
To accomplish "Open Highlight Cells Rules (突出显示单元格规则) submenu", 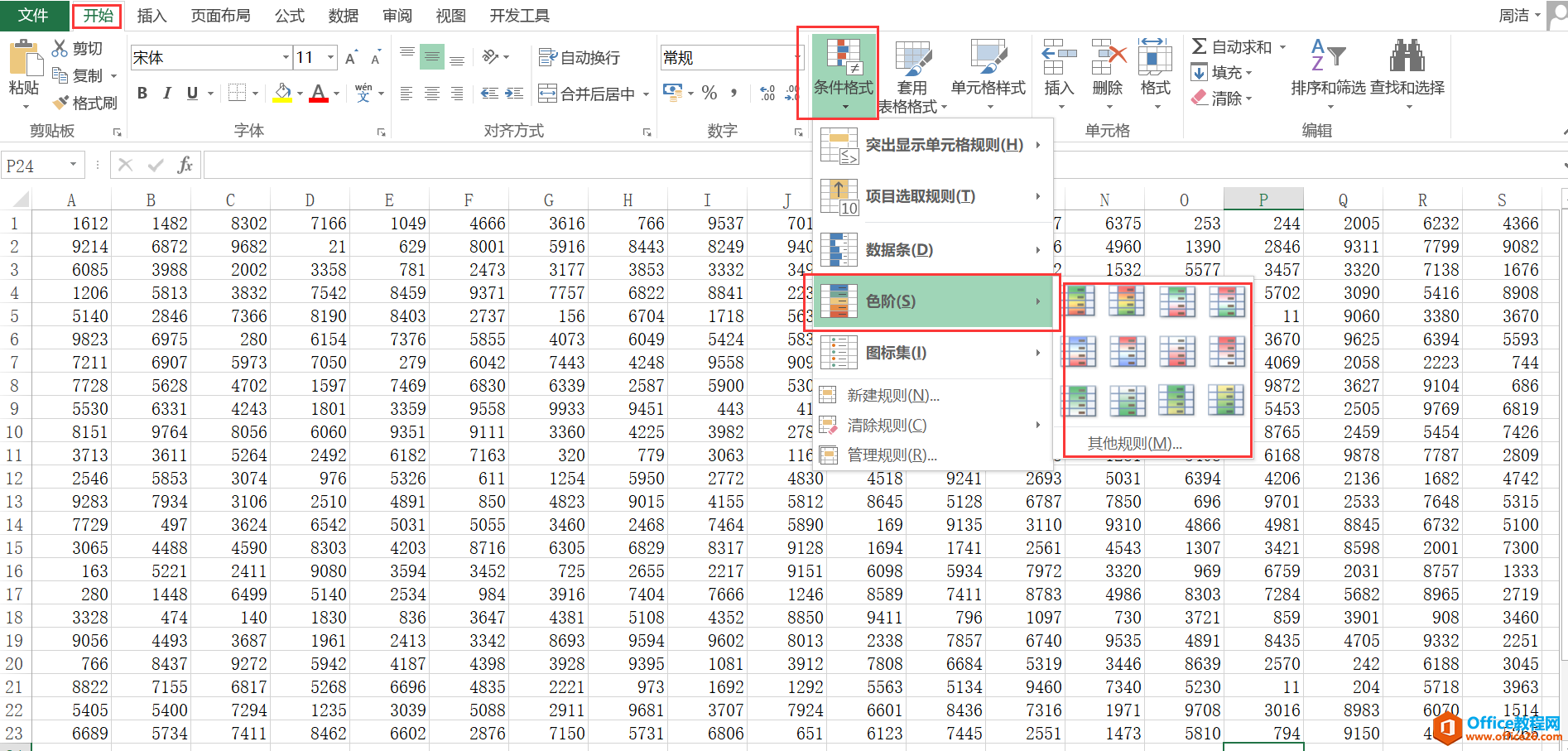I will 932,145.
